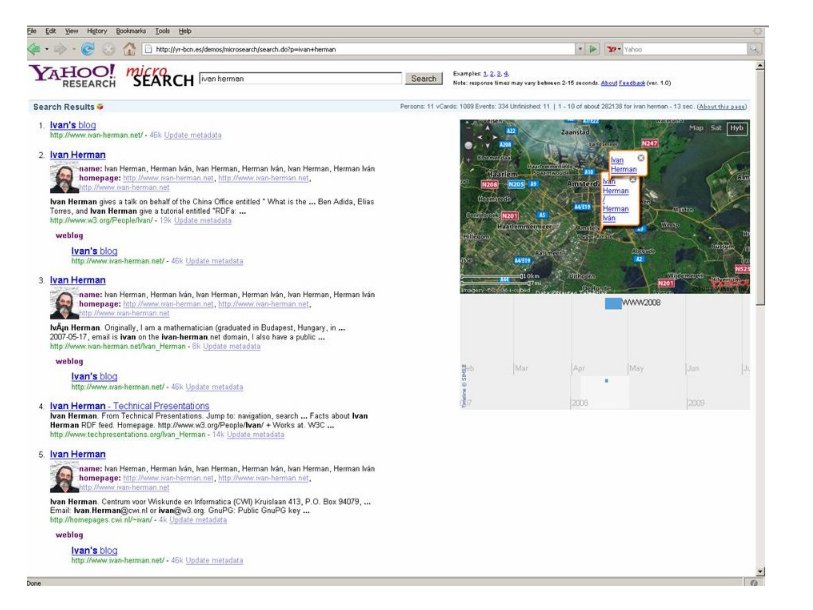Open the forward button history dropdown

(74, 49)
